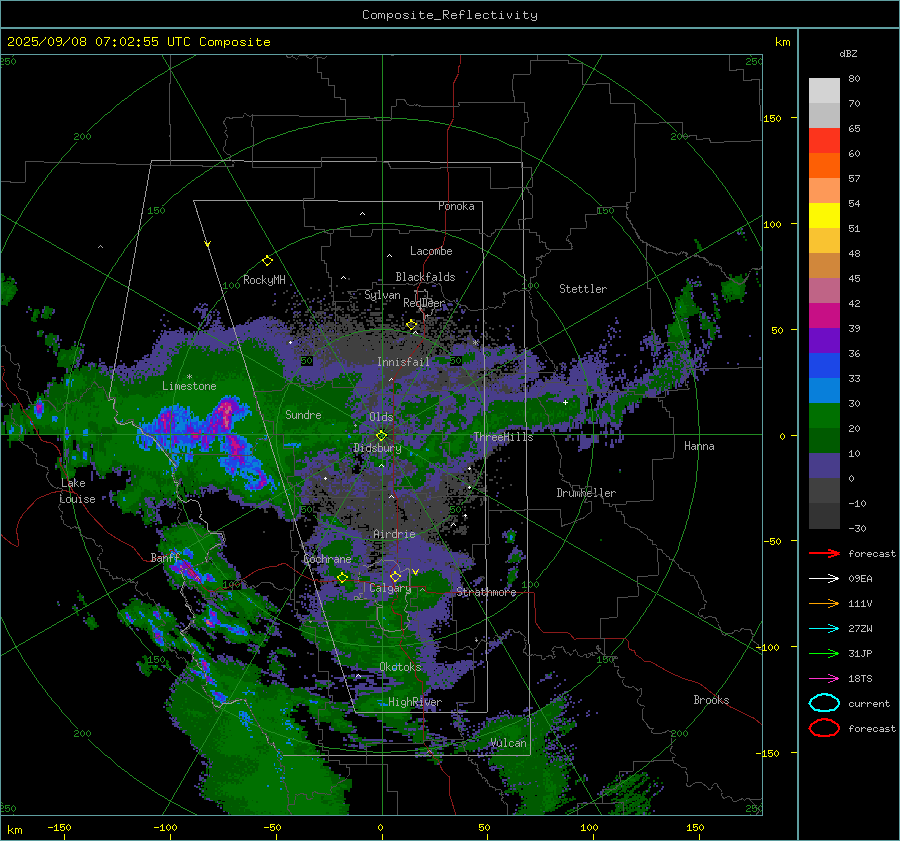900x841 pixels.
Task: Click the Banff label
Action: coord(165,557)
